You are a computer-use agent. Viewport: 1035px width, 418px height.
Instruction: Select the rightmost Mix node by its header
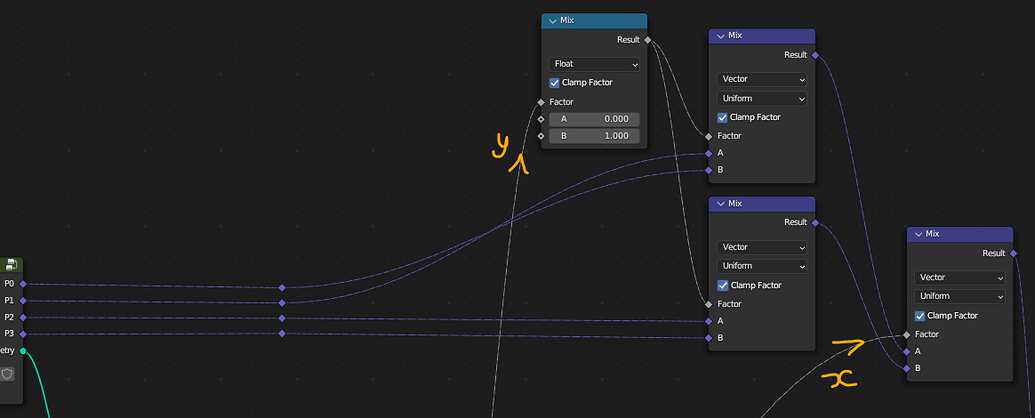960,234
